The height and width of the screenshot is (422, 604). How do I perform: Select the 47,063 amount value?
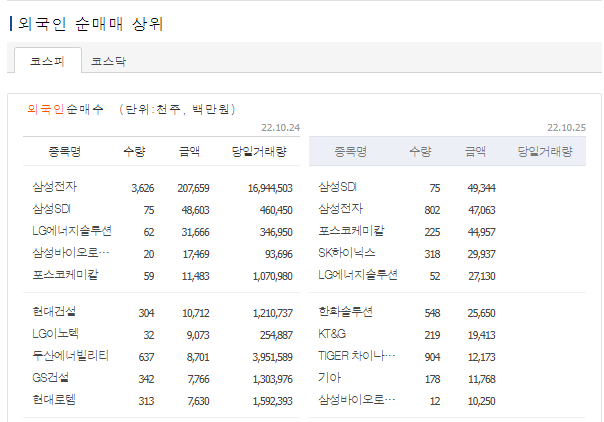[482, 210]
